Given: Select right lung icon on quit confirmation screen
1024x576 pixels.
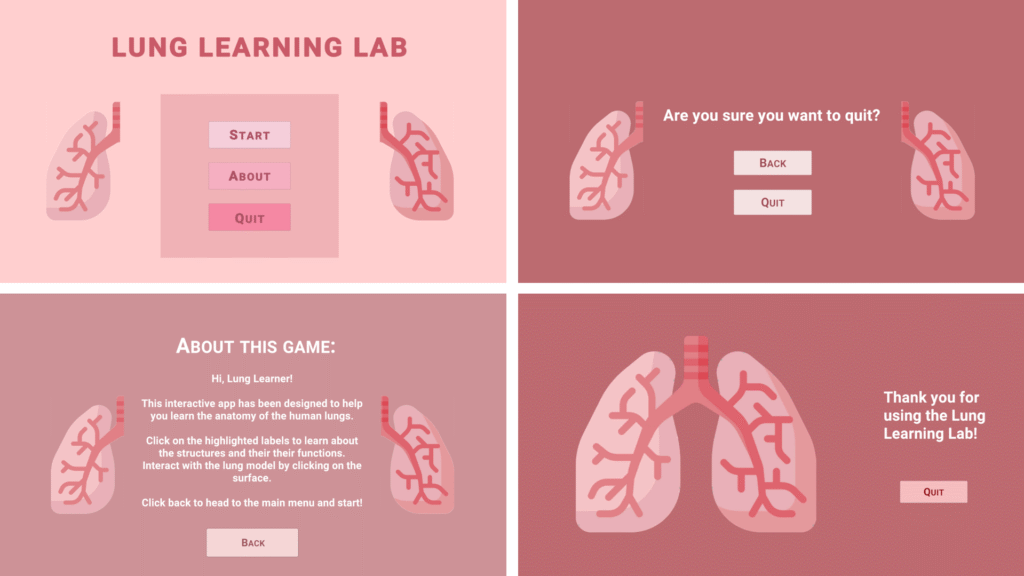Looking at the screenshot, I should 939,162.
